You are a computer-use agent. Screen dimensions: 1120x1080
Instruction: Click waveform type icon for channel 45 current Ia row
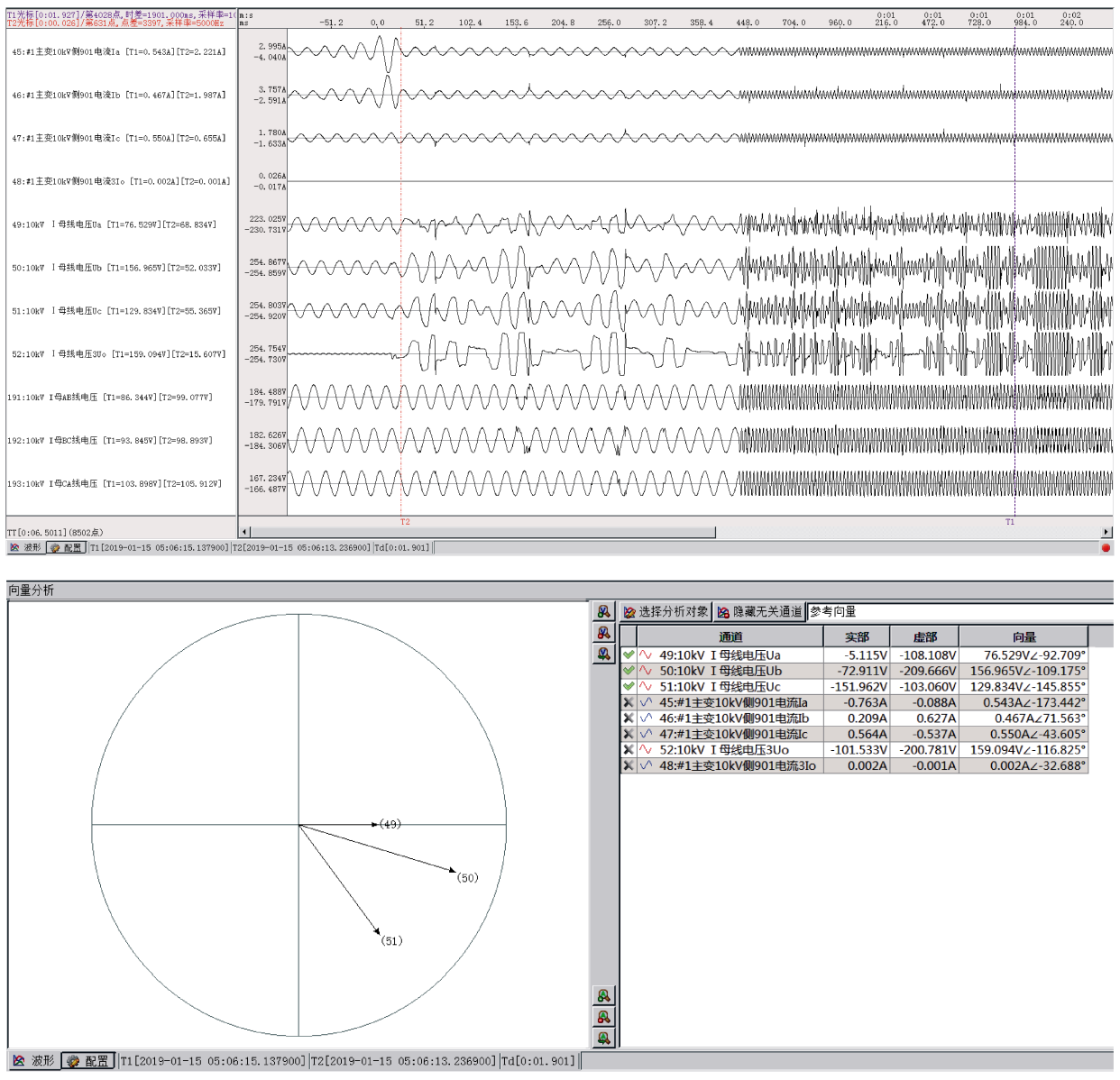646,702
